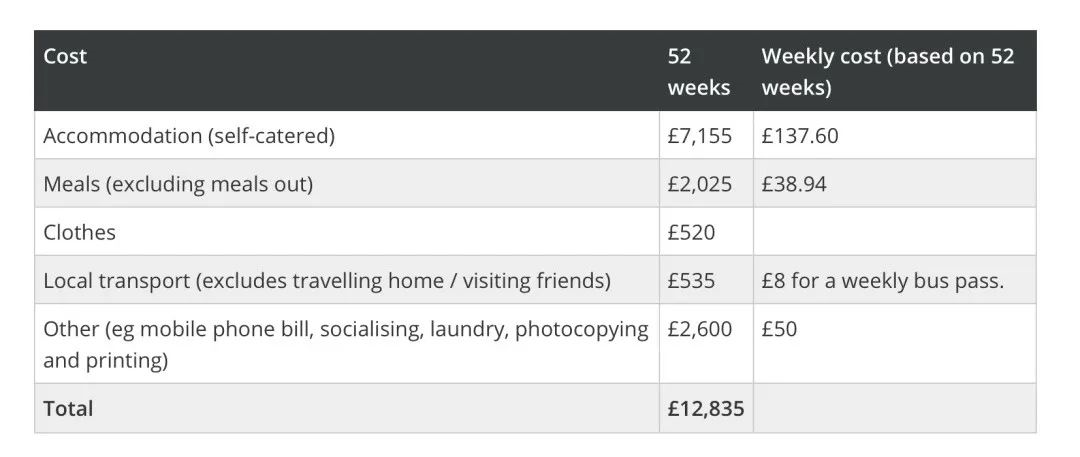Click the £137.60 weekly accommodation cost

pos(799,136)
